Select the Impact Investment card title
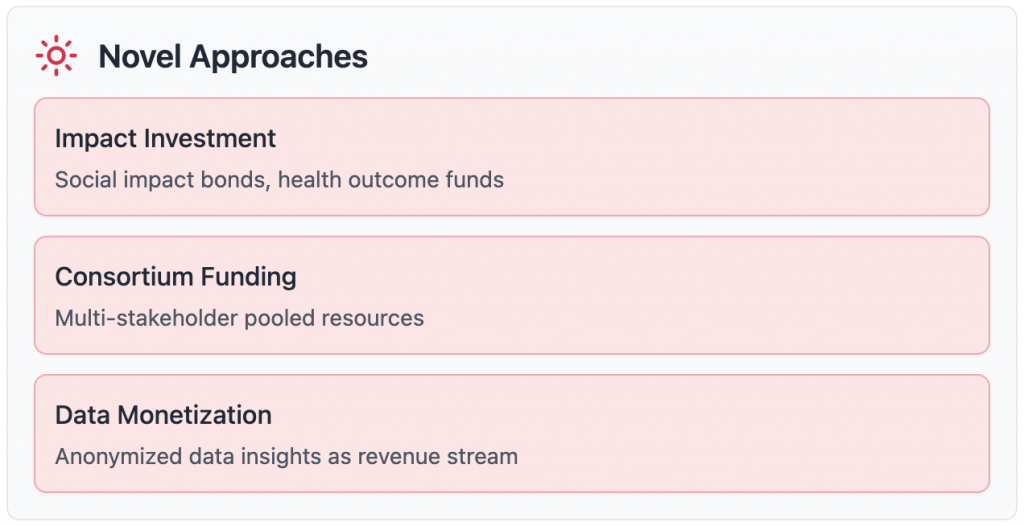Screen dimensions: 1024x526 click(x=165, y=138)
